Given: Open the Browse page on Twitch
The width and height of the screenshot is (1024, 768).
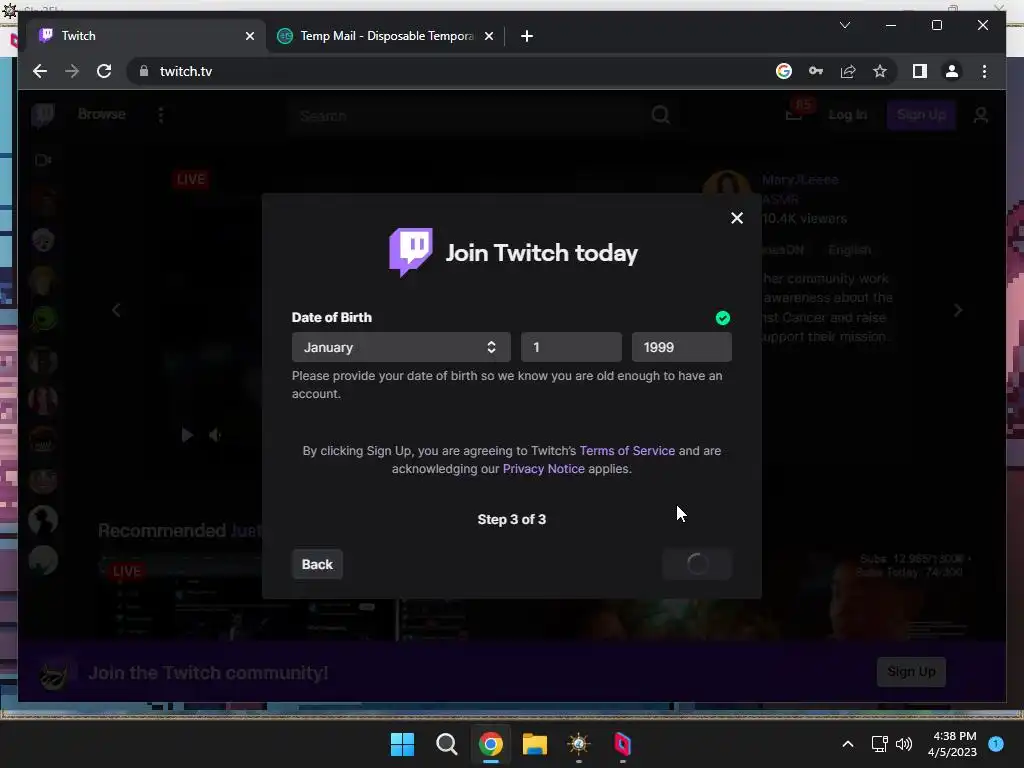Looking at the screenshot, I should click(x=101, y=114).
